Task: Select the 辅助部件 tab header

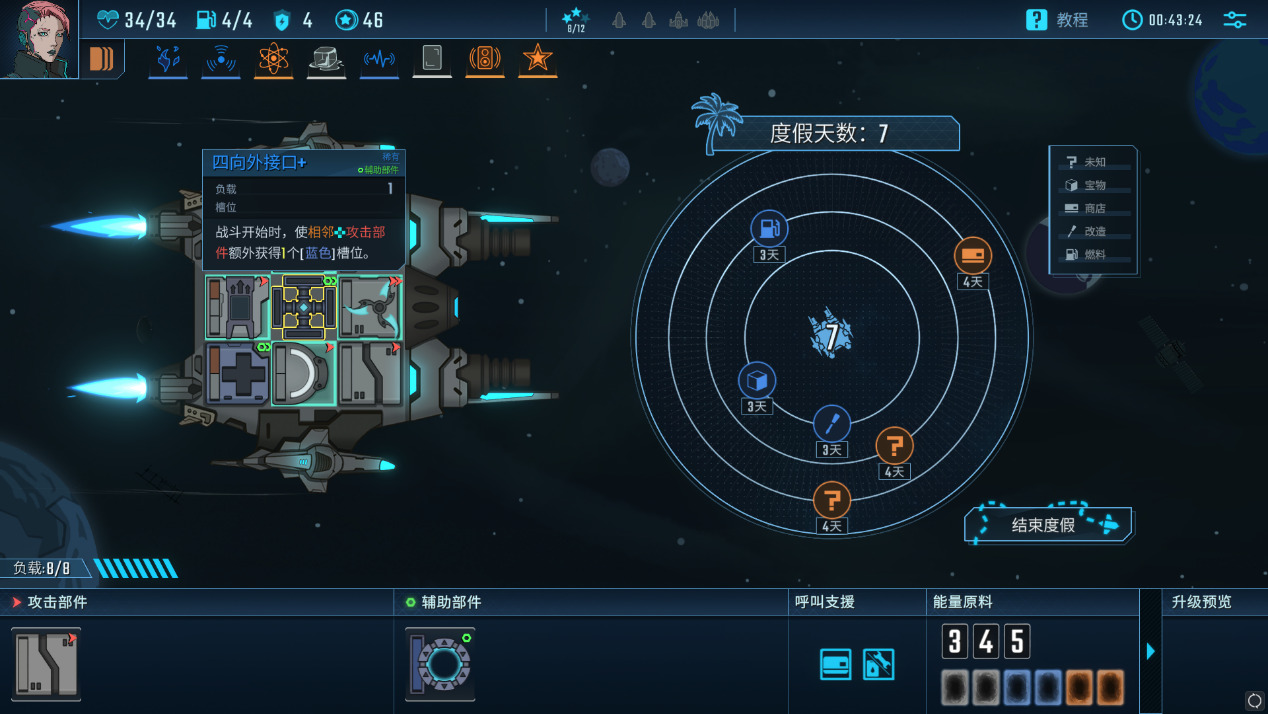Action: (443, 602)
